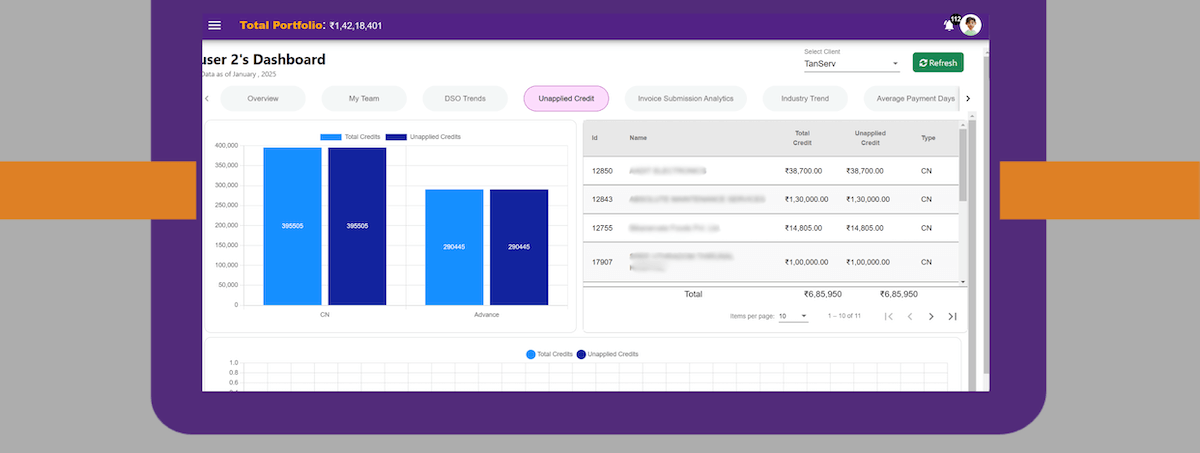This screenshot has height=453, width=1200.
Task: Click the ₹38,700.00 Total Credit cell
Action: [x=804, y=171]
